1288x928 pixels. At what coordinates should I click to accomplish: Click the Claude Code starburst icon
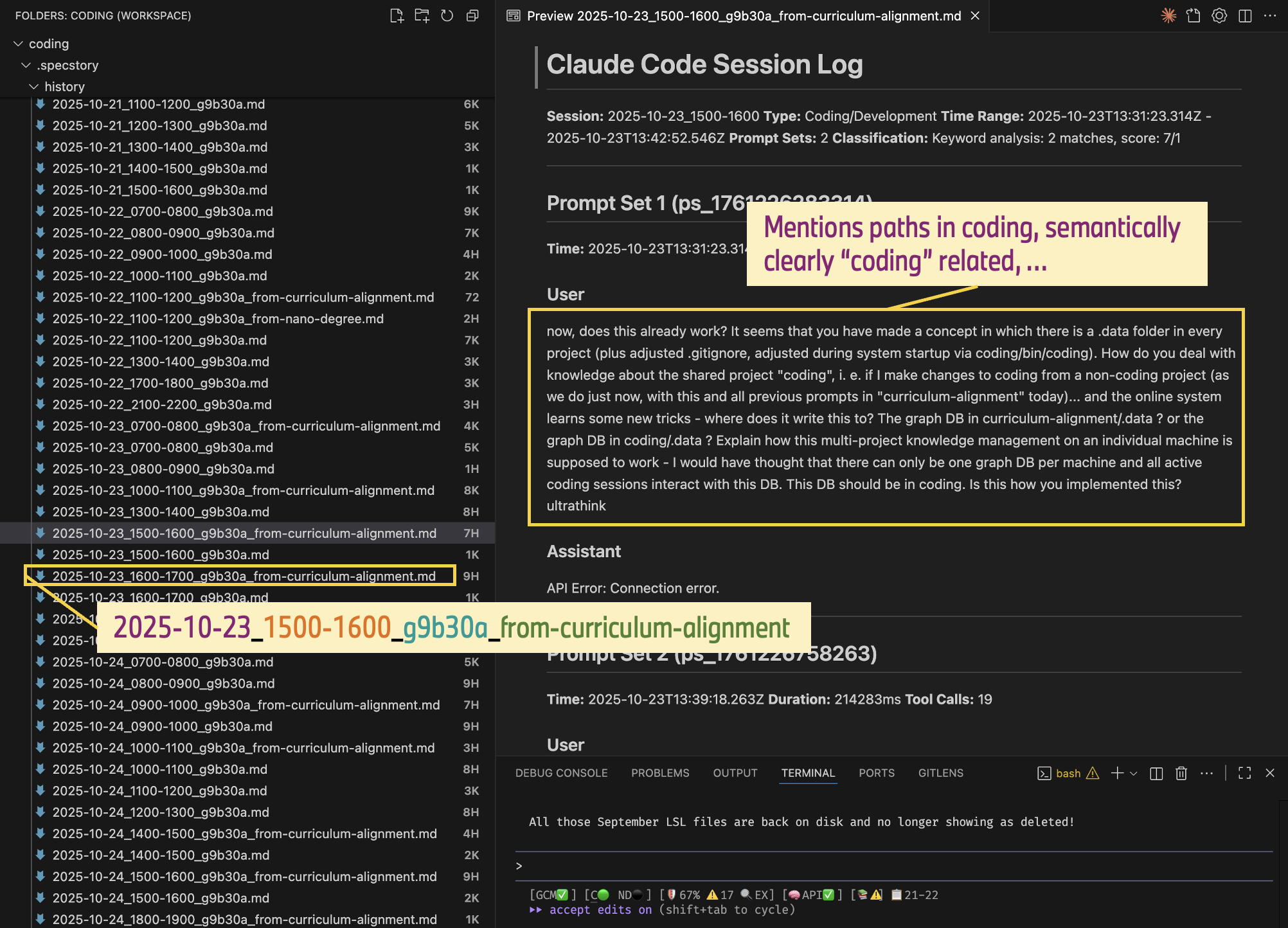[x=1168, y=16]
